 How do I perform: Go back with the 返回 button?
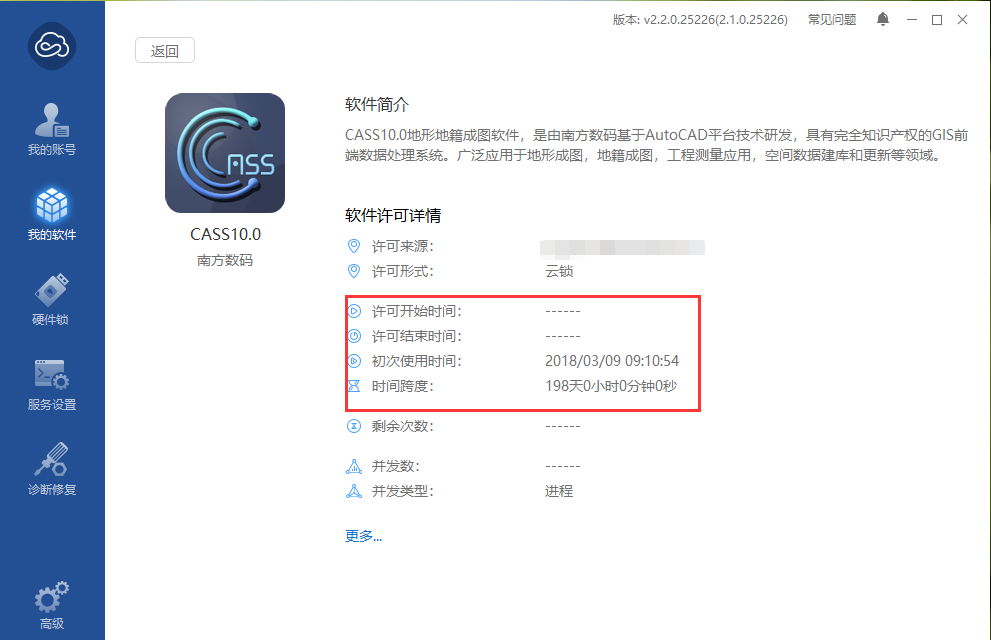click(x=165, y=51)
